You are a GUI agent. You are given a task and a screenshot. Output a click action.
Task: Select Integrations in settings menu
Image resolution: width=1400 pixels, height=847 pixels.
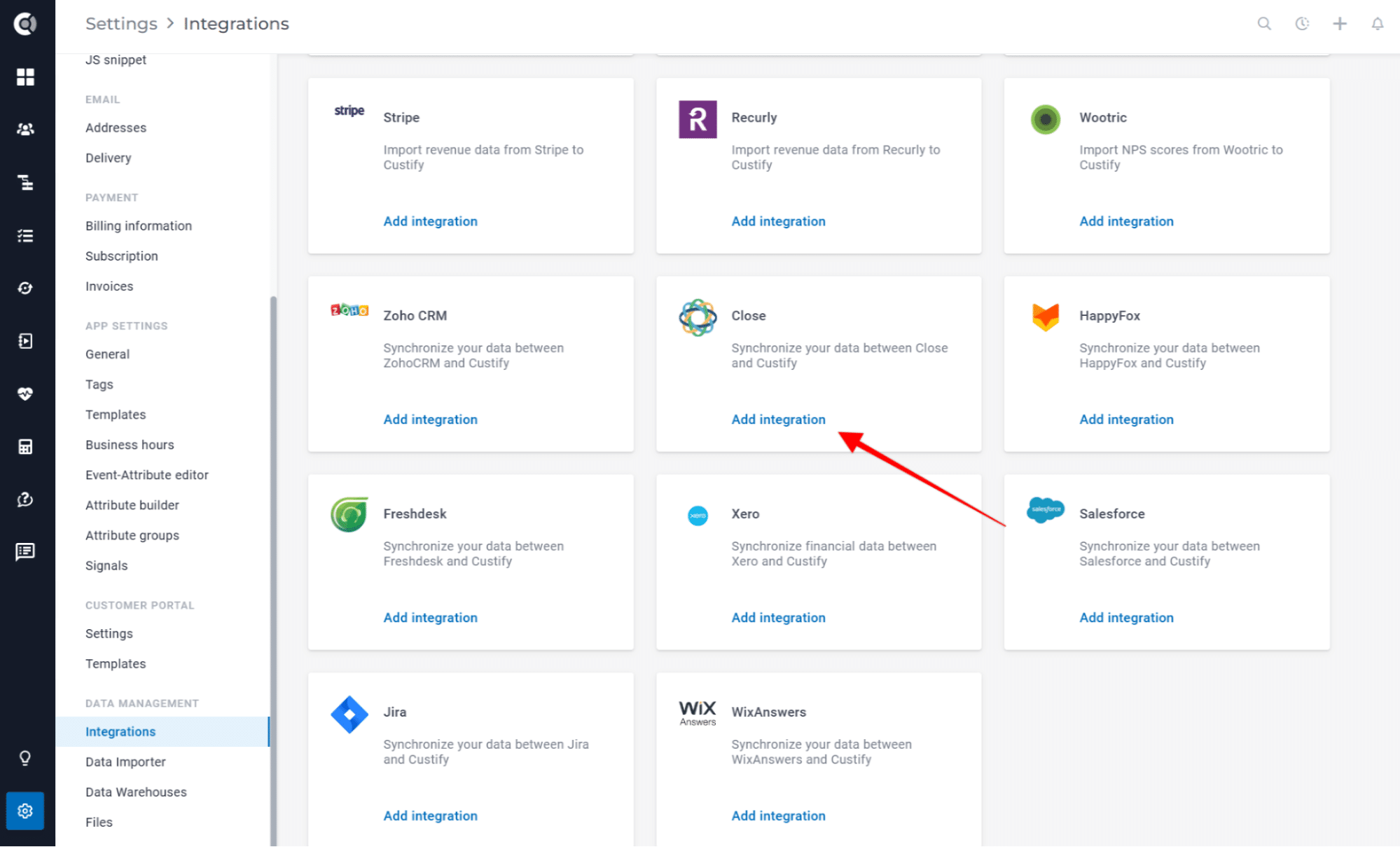tap(162, 731)
